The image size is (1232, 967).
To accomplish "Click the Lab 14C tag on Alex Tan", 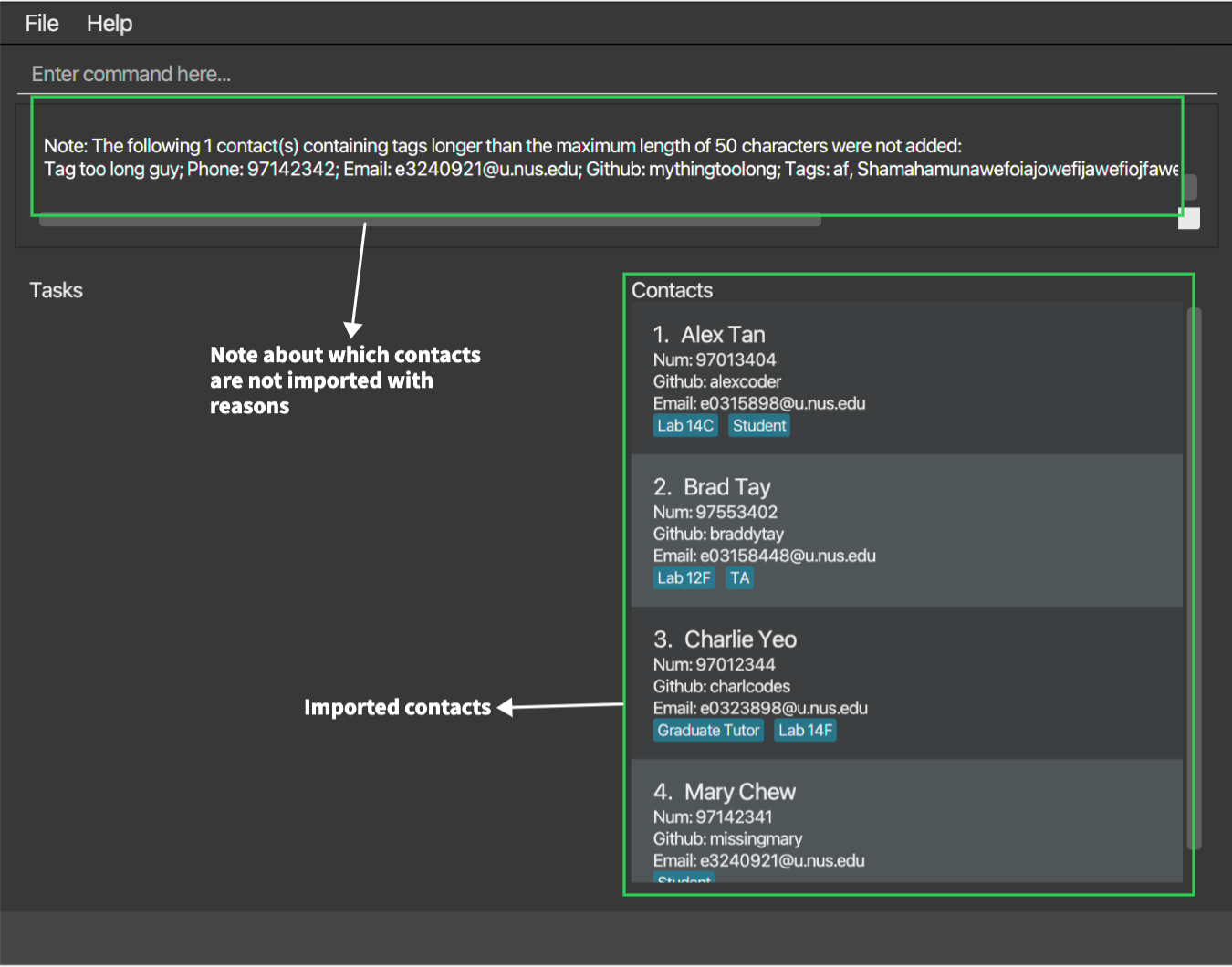I will [x=685, y=425].
